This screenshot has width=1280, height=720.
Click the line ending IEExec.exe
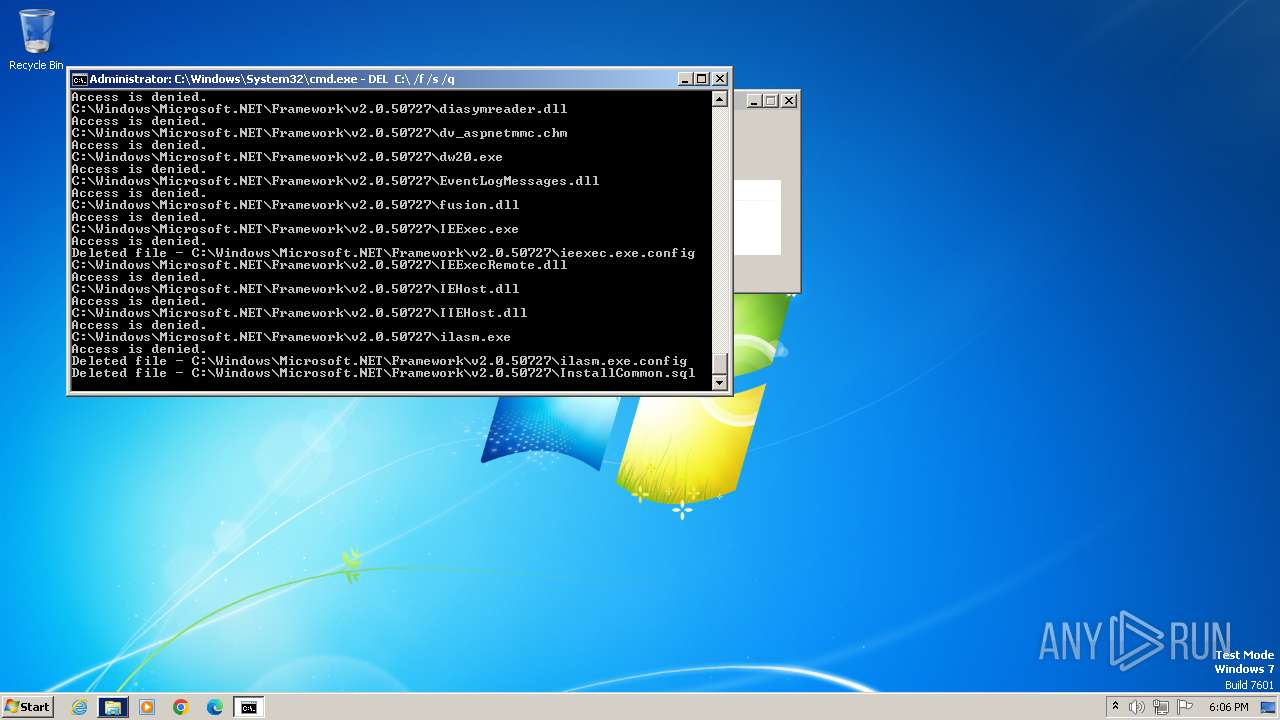tap(295, 229)
